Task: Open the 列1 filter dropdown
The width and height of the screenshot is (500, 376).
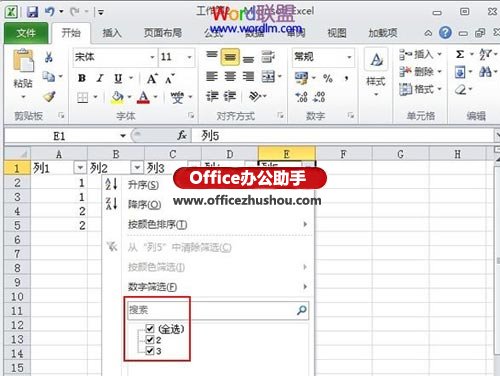Action: coord(80,168)
